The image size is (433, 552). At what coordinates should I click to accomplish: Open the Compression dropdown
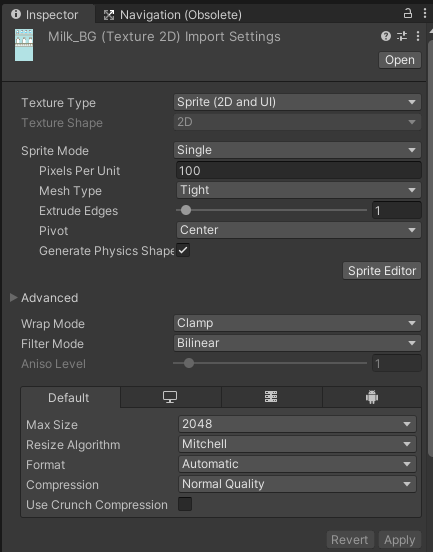click(x=297, y=484)
